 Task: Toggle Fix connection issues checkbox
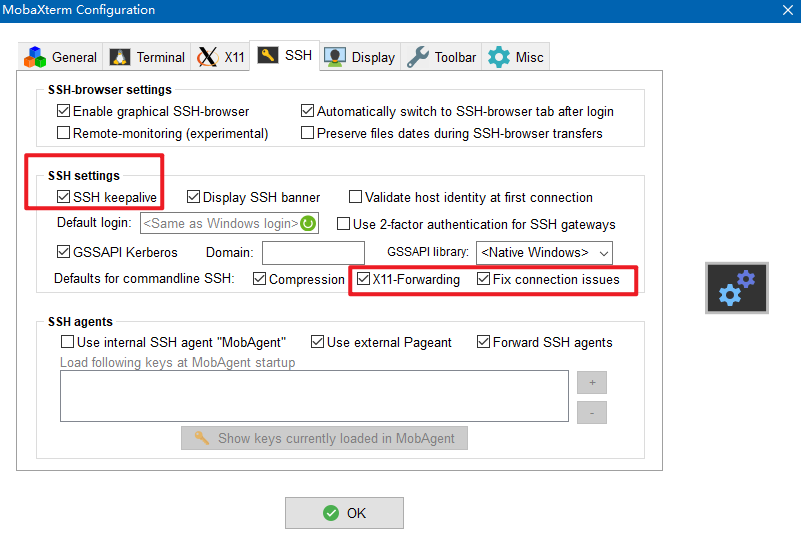click(483, 279)
